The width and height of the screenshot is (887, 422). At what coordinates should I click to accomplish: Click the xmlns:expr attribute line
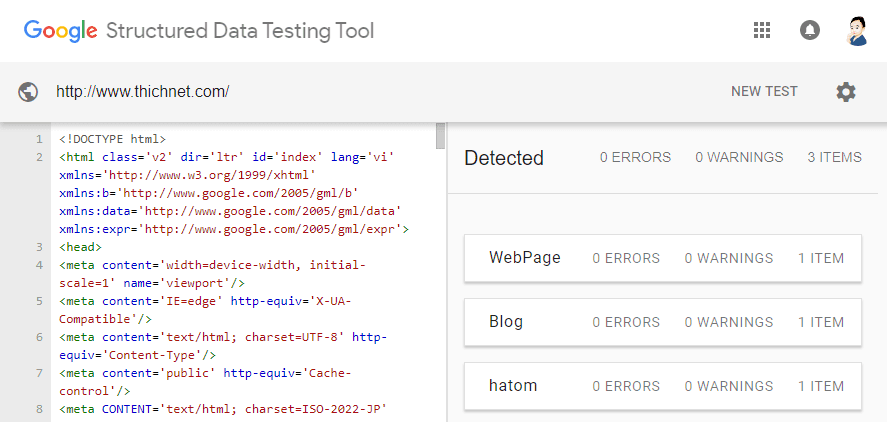pos(234,229)
